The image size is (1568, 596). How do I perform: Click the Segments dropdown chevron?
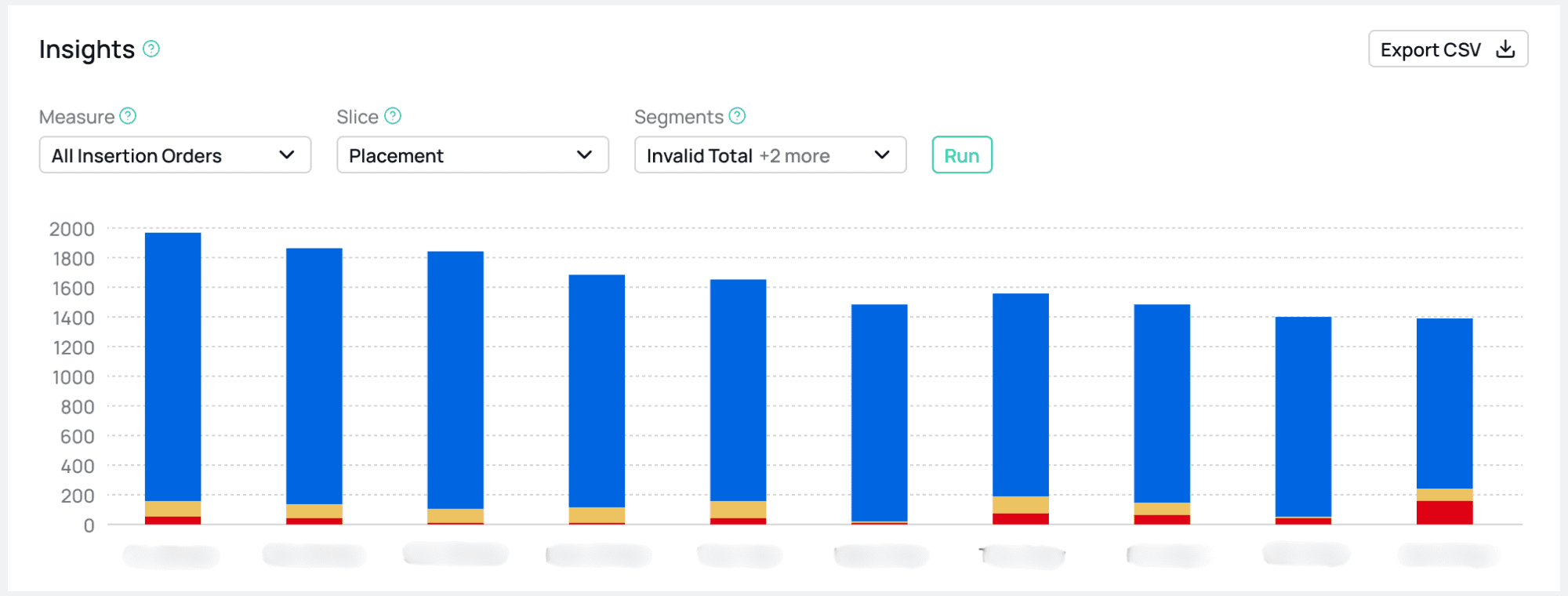point(882,154)
